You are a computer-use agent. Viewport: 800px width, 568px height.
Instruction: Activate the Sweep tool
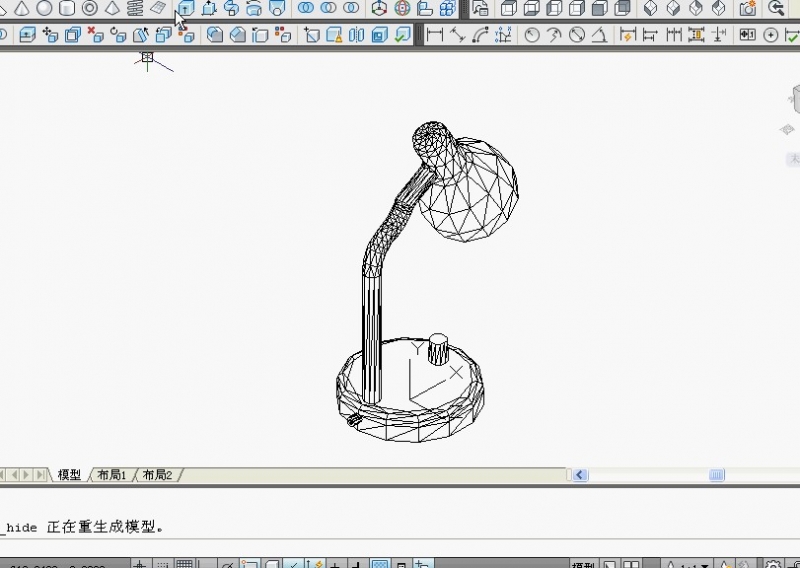232,8
